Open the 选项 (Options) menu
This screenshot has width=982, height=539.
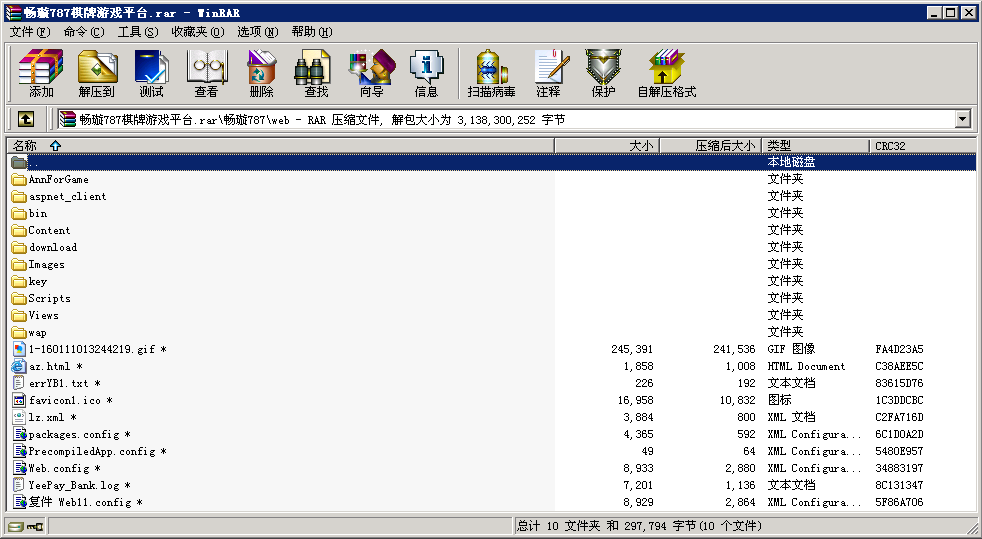(x=257, y=32)
